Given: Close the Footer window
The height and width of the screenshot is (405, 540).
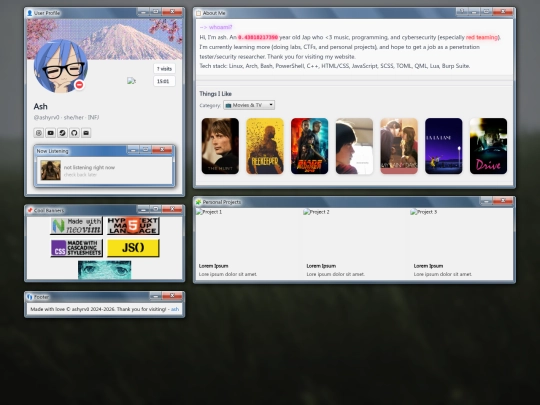Looking at the screenshot, I should (172, 295).
